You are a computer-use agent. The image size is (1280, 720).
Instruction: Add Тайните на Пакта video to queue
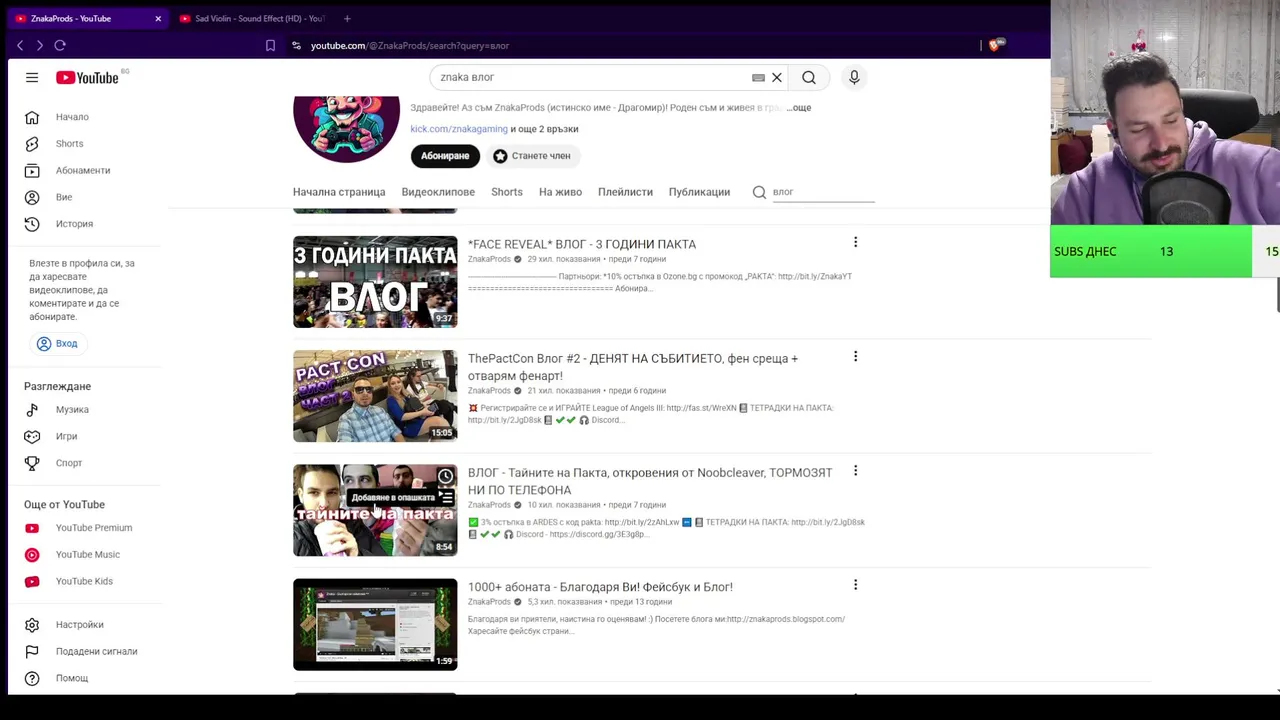(x=445, y=497)
